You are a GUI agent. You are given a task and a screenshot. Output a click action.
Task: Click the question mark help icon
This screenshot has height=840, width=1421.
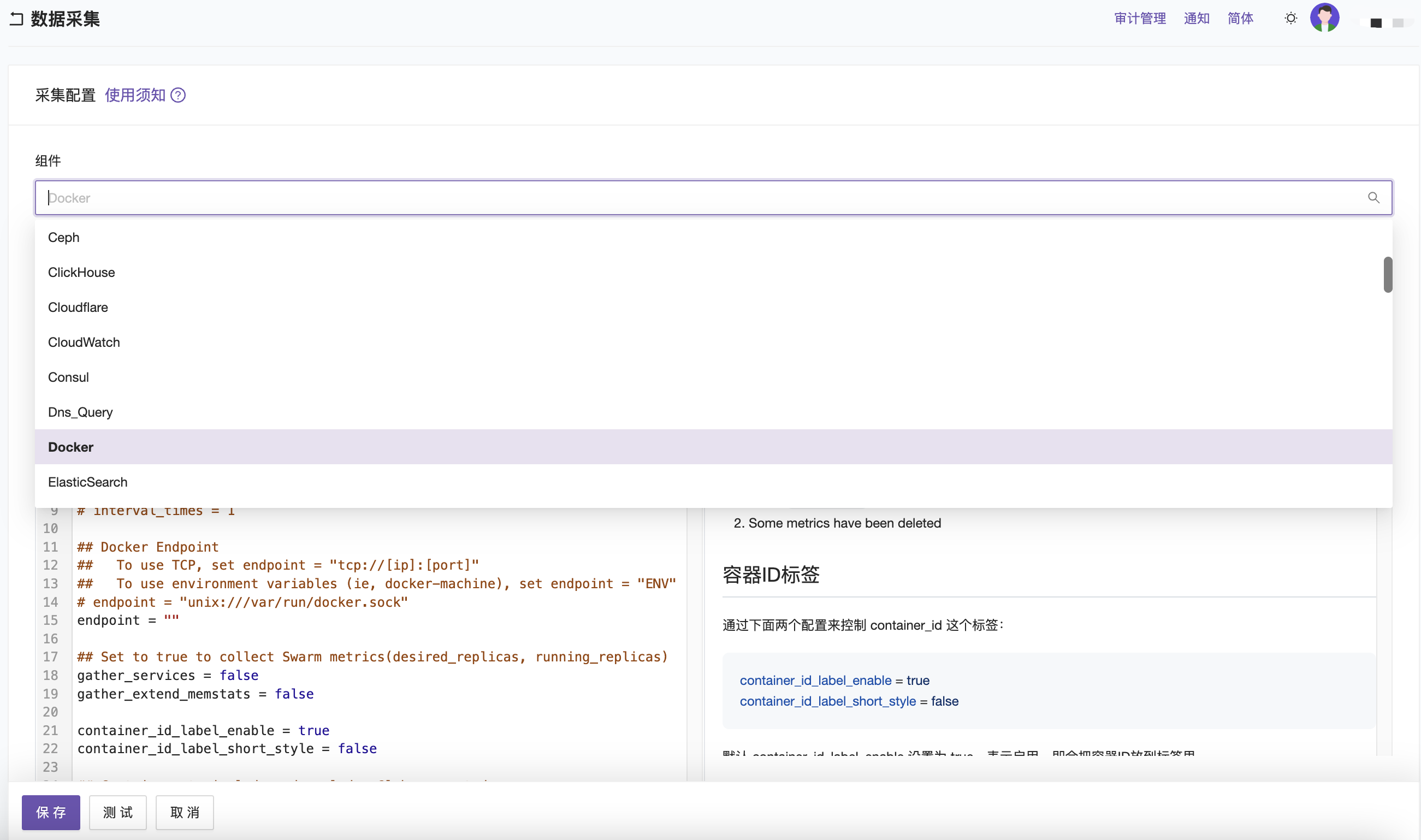(177, 95)
